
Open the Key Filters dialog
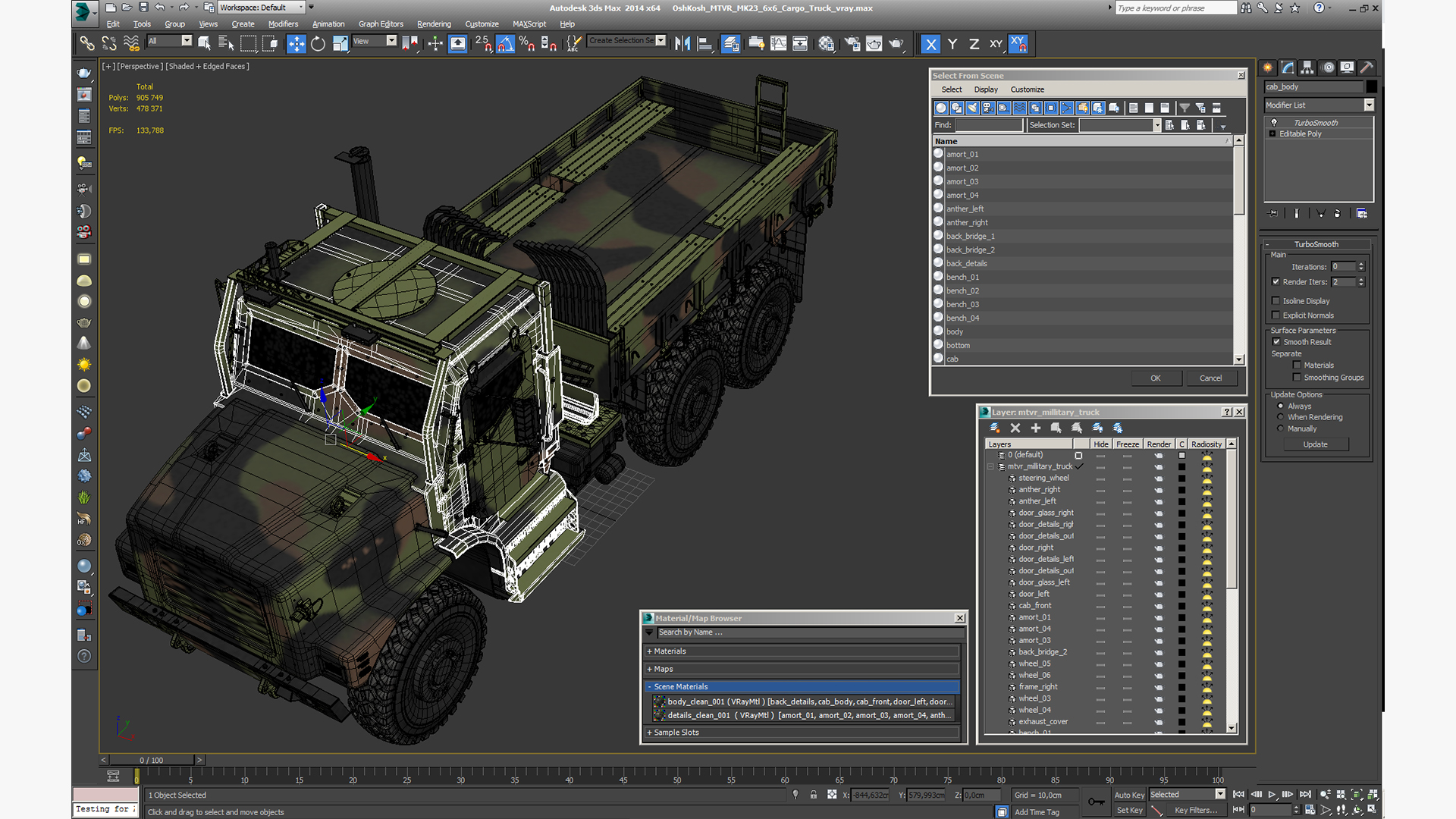click(x=1196, y=811)
